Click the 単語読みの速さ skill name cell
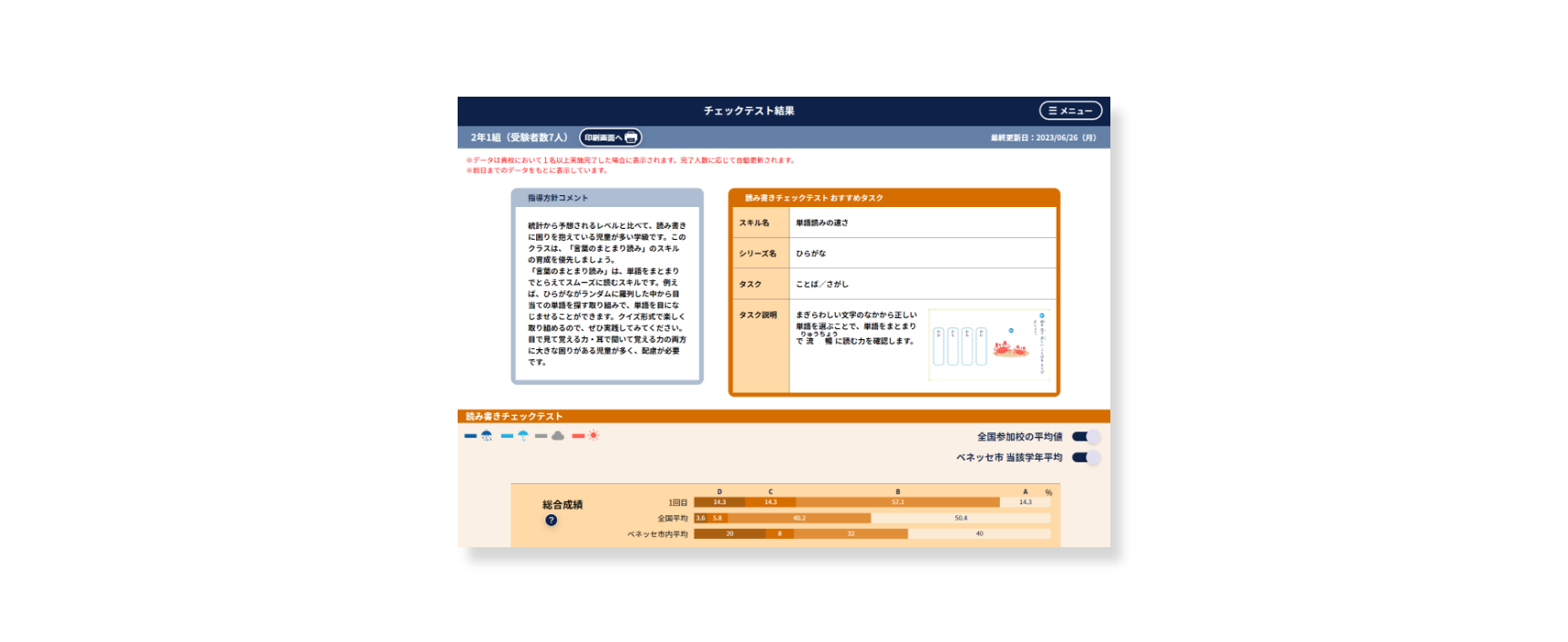 pos(822,223)
